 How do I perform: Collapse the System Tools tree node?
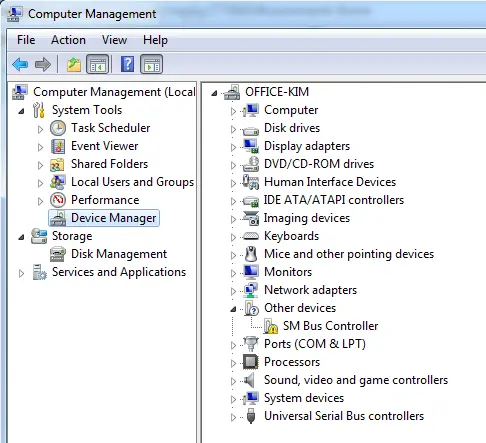[x=21, y=111]
